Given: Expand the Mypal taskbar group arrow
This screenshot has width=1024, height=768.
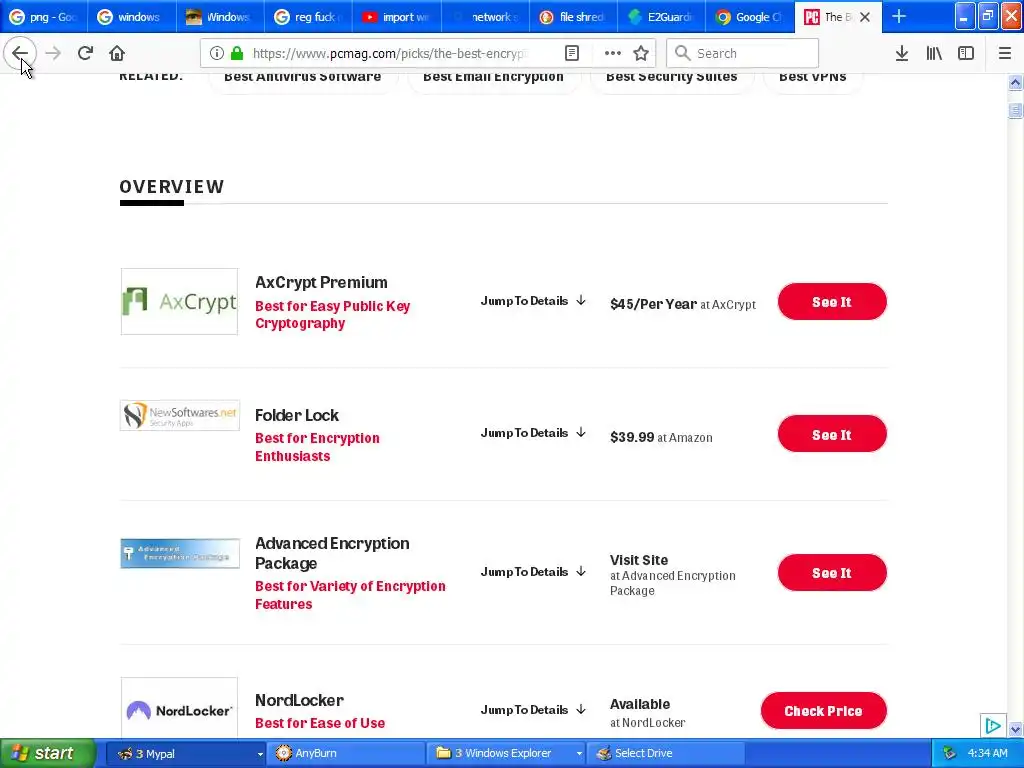Looking at the screenshot, I should [260, 754].
